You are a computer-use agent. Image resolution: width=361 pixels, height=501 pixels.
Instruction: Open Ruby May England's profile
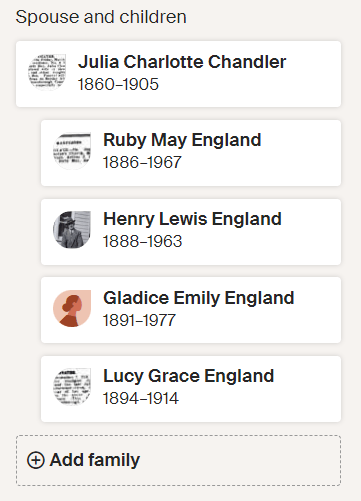pos(182,140)
